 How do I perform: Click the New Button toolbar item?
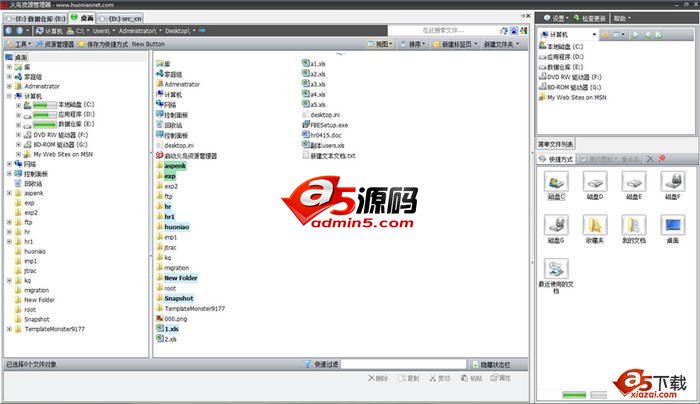148,44
